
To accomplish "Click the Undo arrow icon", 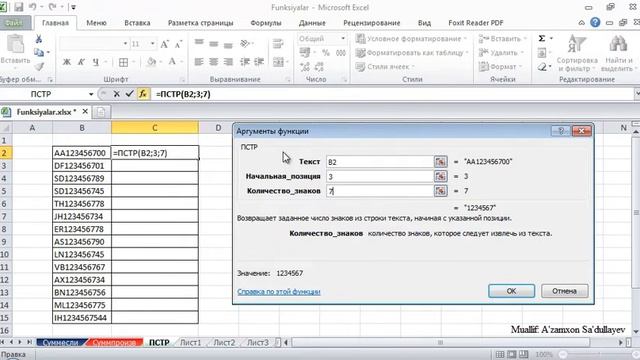I will coord(33,7).
